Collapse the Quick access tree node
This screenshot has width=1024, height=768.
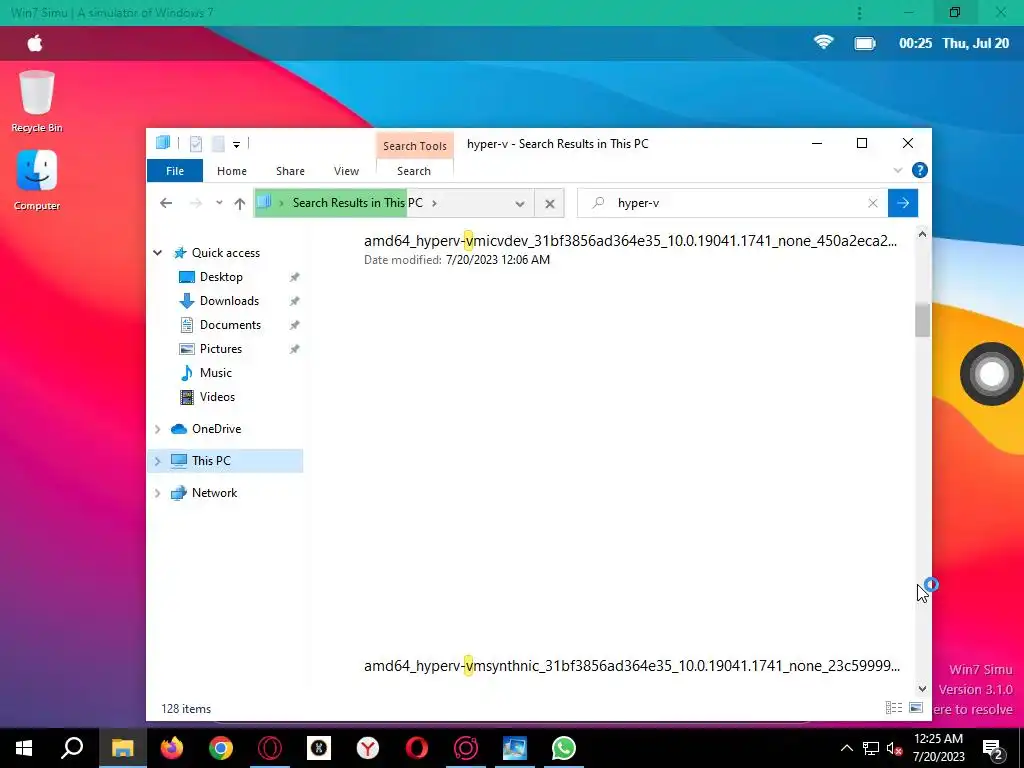(157, 253)
